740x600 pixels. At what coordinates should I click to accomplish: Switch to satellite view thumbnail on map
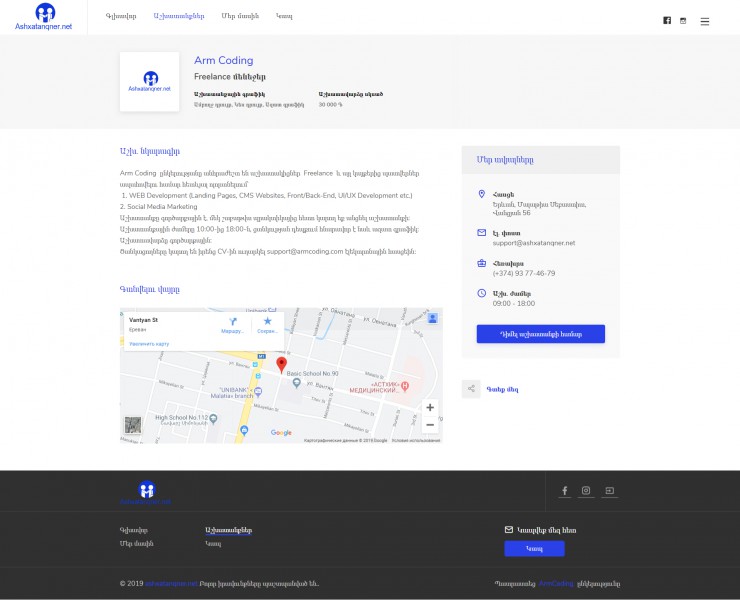[133, 425]
